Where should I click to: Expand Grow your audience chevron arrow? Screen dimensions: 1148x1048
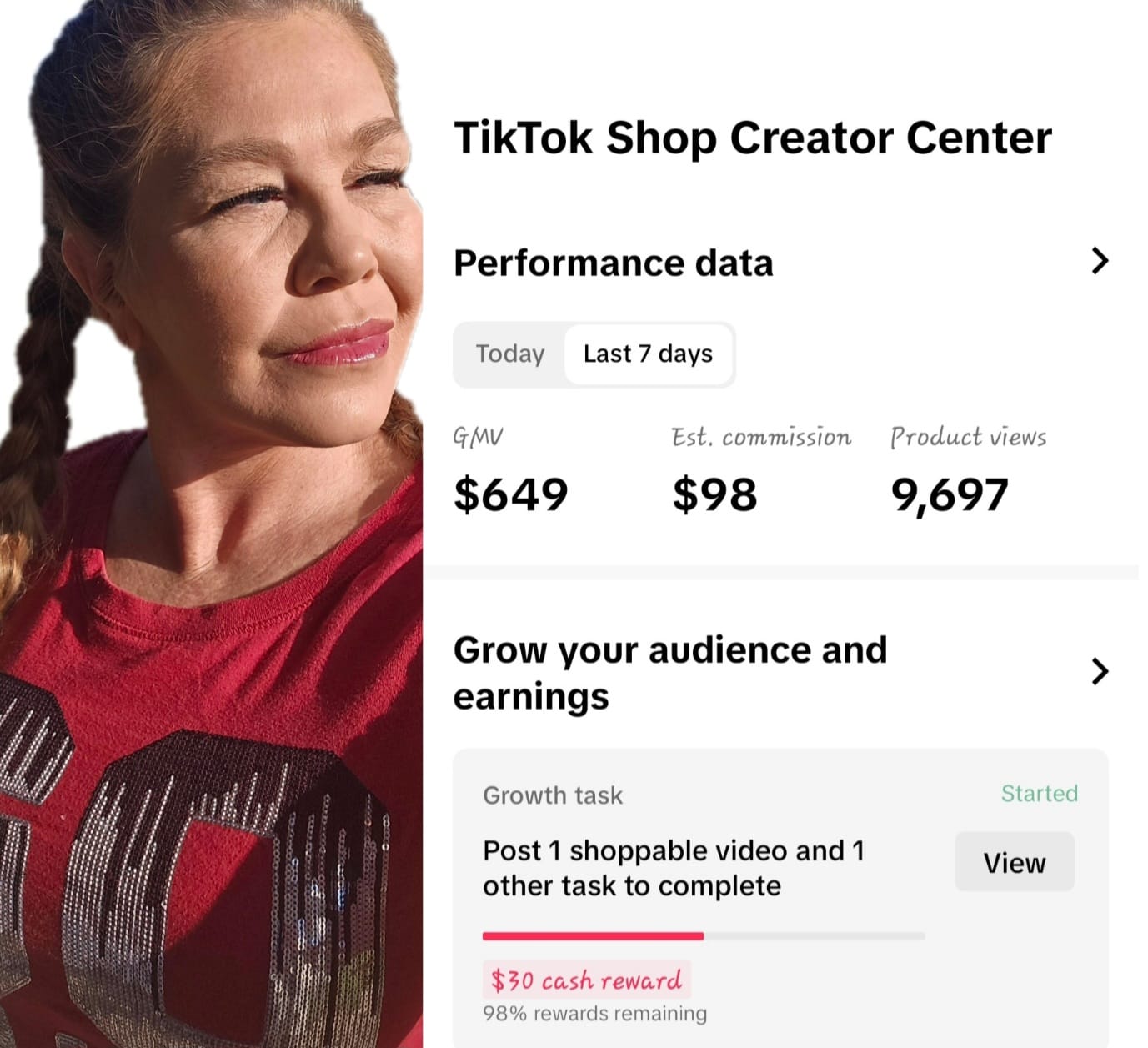[x=1100, y=671]
